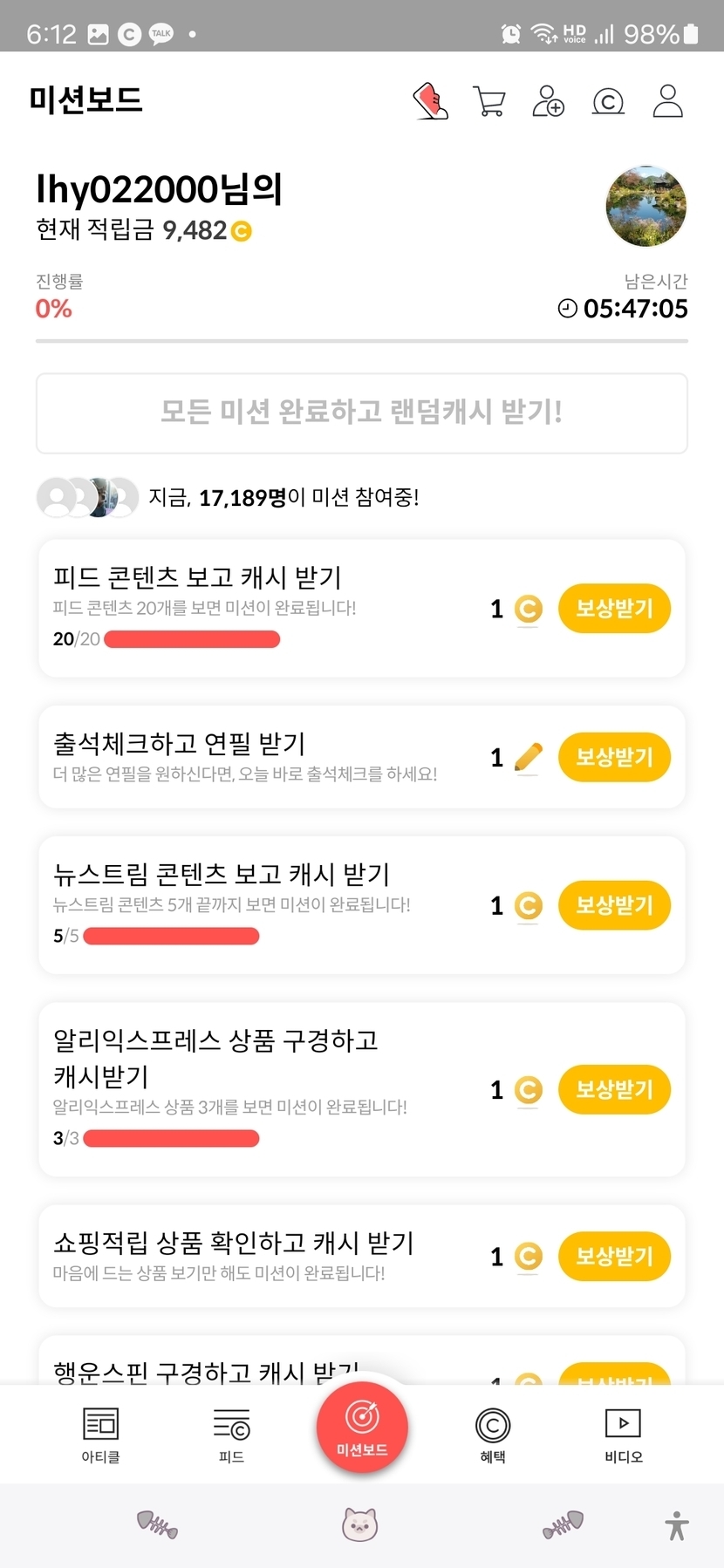This screenshot has width=724, height=1568.
Task: Tap the 피드 콘텐츠 20/20 progress bar
Action: click(192, 639)
